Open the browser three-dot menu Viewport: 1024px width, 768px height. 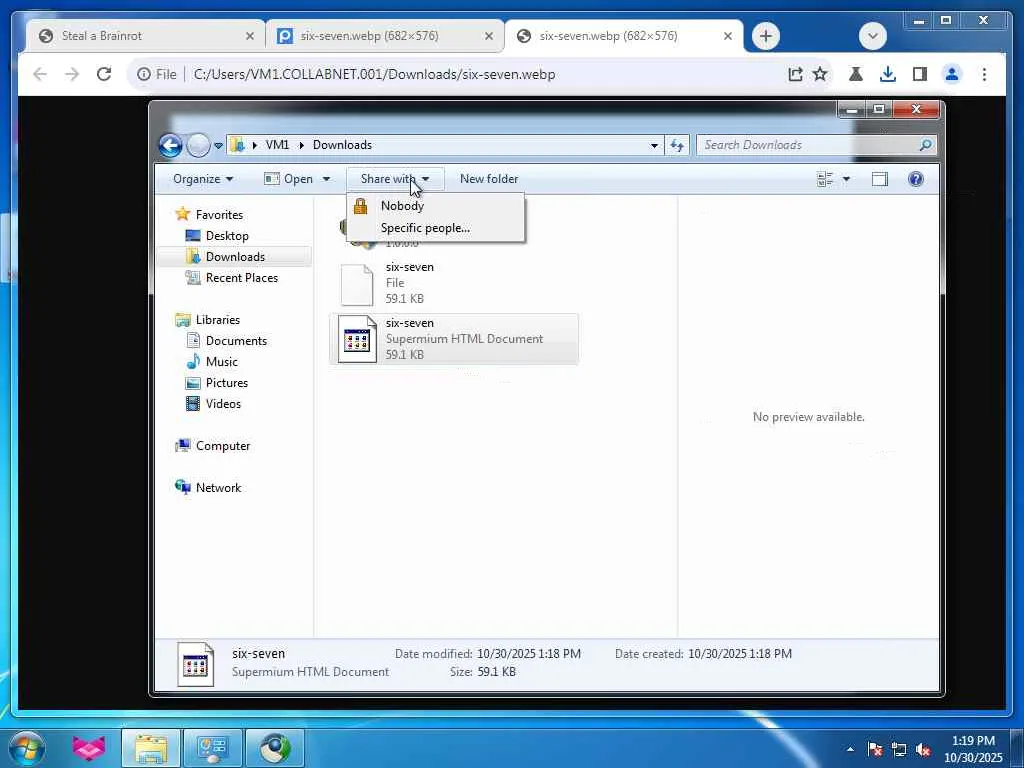coord(984,74)
